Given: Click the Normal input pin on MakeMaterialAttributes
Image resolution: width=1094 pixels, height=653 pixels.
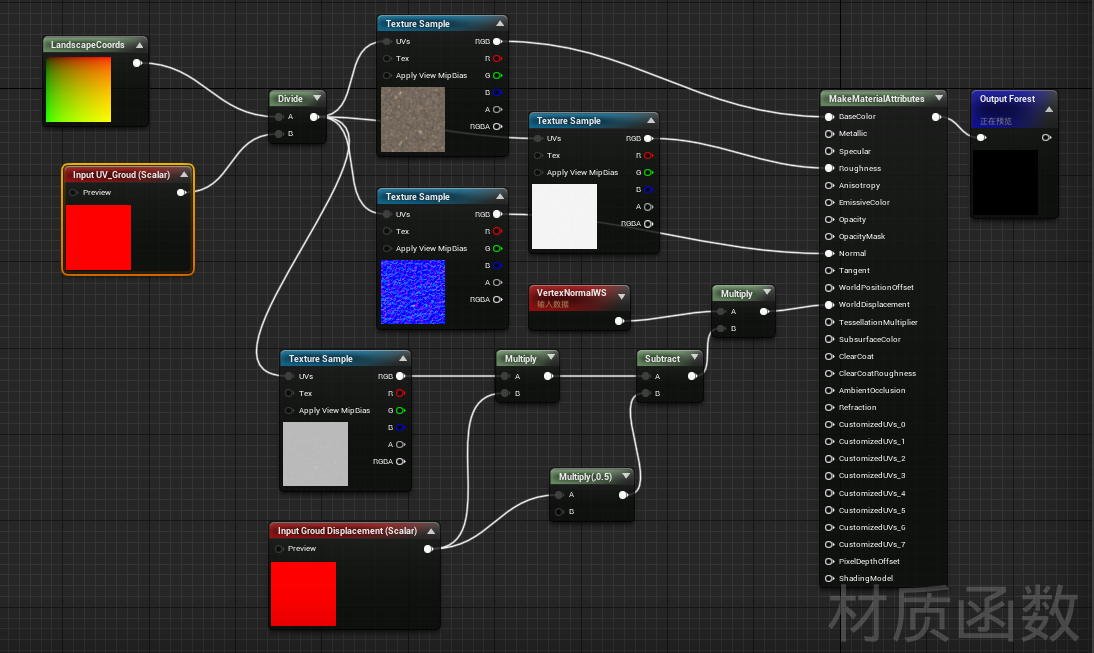Looking at the screenshot, I should (830, 253).
